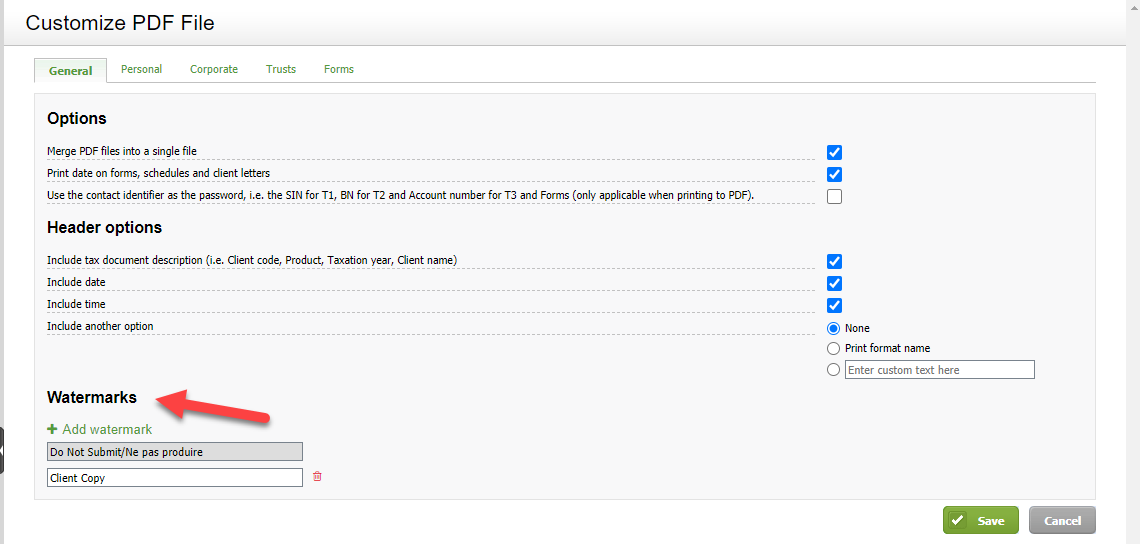The width and height of the screenshot is (1140, 544).
Task: Switch to the Trusts tab
Action: (x=281, y=69)
